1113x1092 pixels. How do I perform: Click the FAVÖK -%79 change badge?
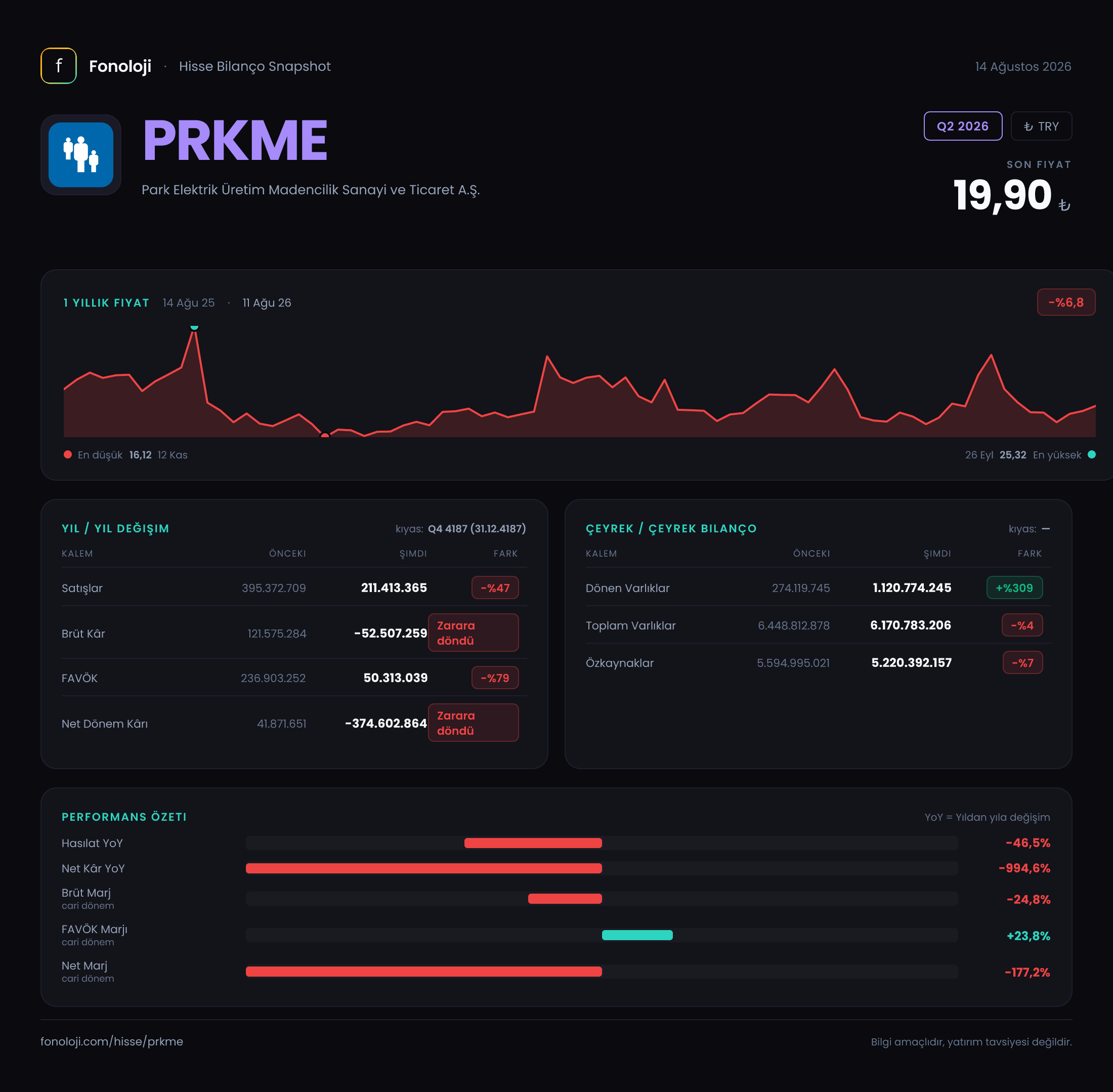[x=495, y=678]
